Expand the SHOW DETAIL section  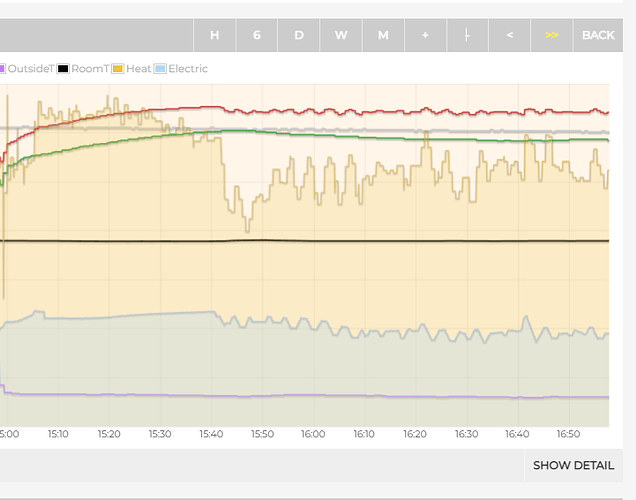573,465
